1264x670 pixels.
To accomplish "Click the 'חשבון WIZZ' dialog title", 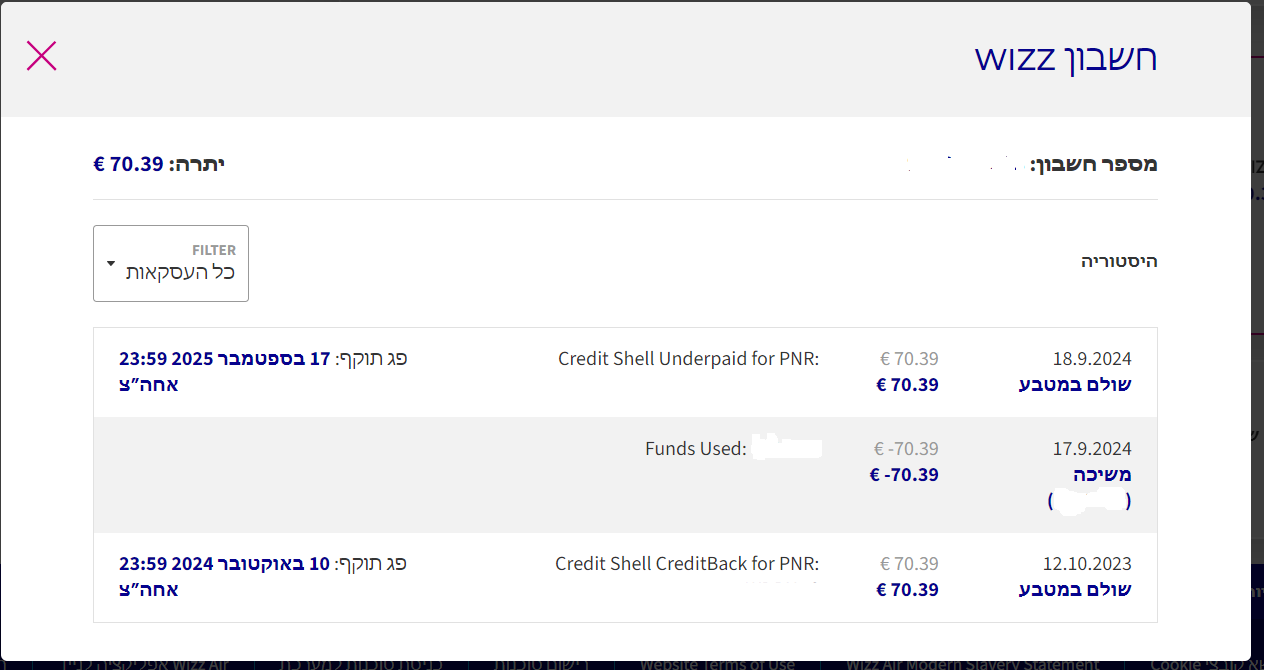I will click(x=1065, y=57).
